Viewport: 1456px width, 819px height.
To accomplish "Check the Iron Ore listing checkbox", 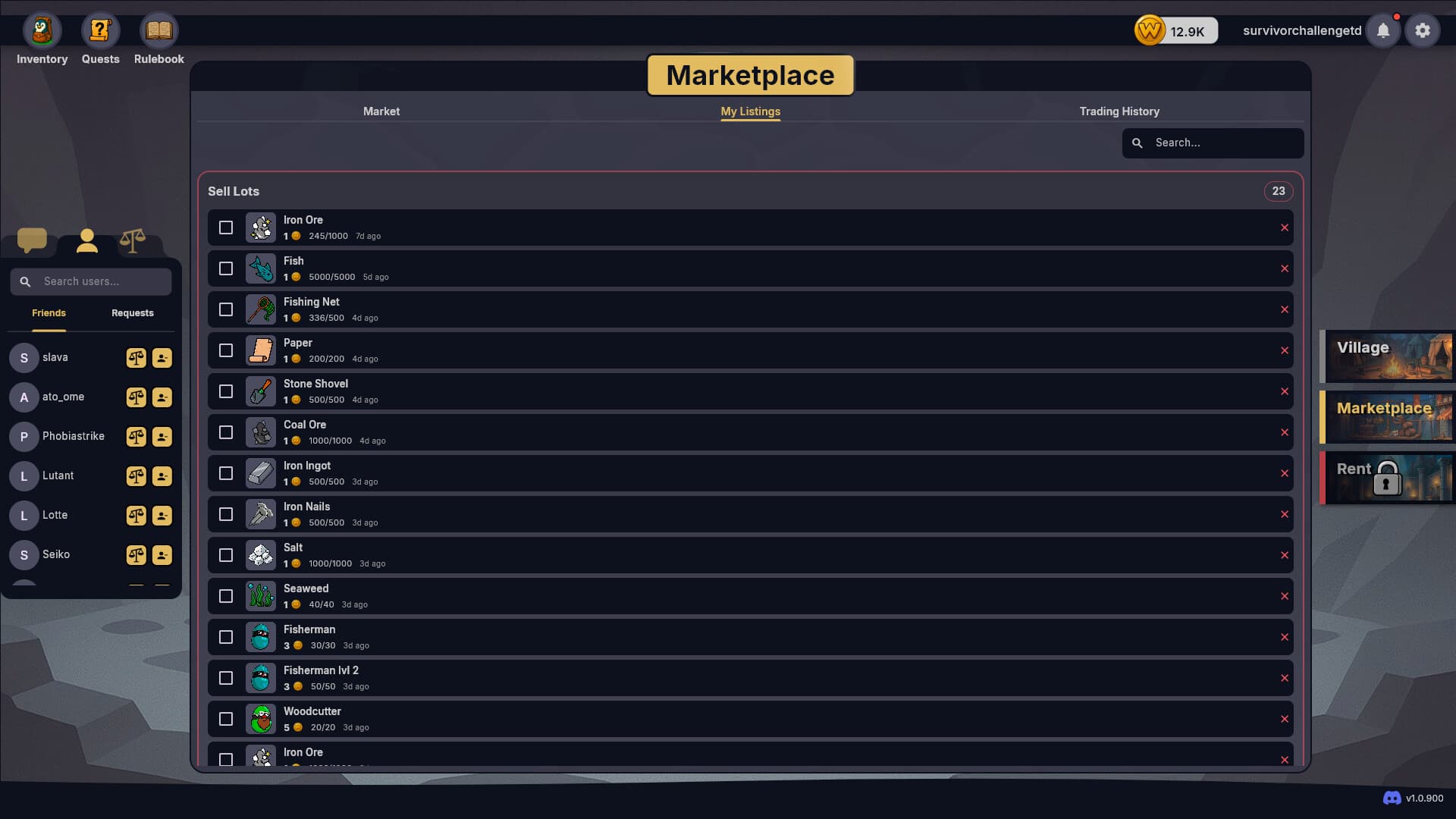I will tap(225, 227).
